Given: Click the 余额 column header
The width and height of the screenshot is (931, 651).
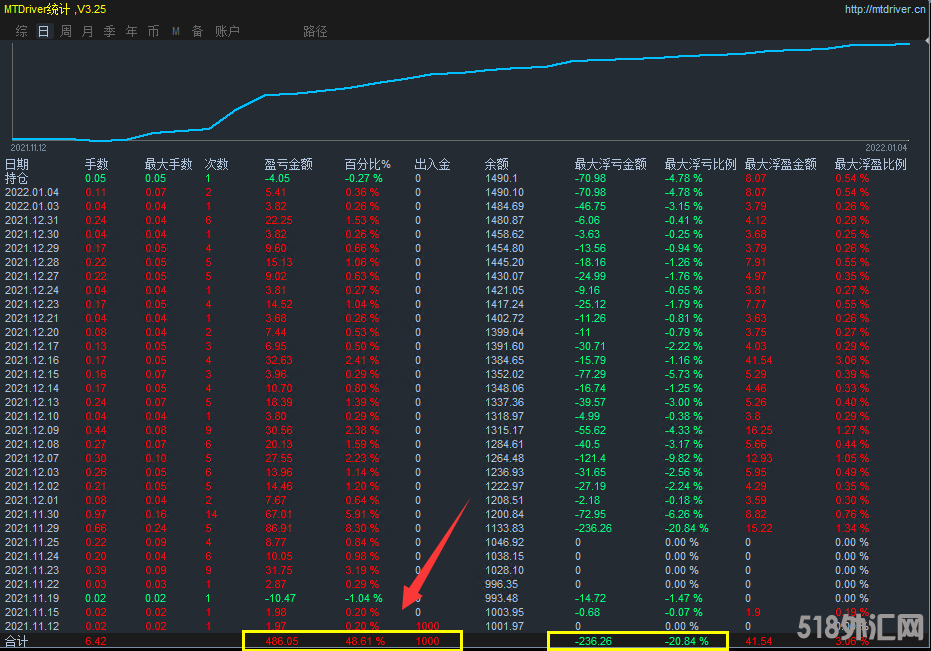Looking at the screenshot, I should pyautogui.click(x=497, y=164).
